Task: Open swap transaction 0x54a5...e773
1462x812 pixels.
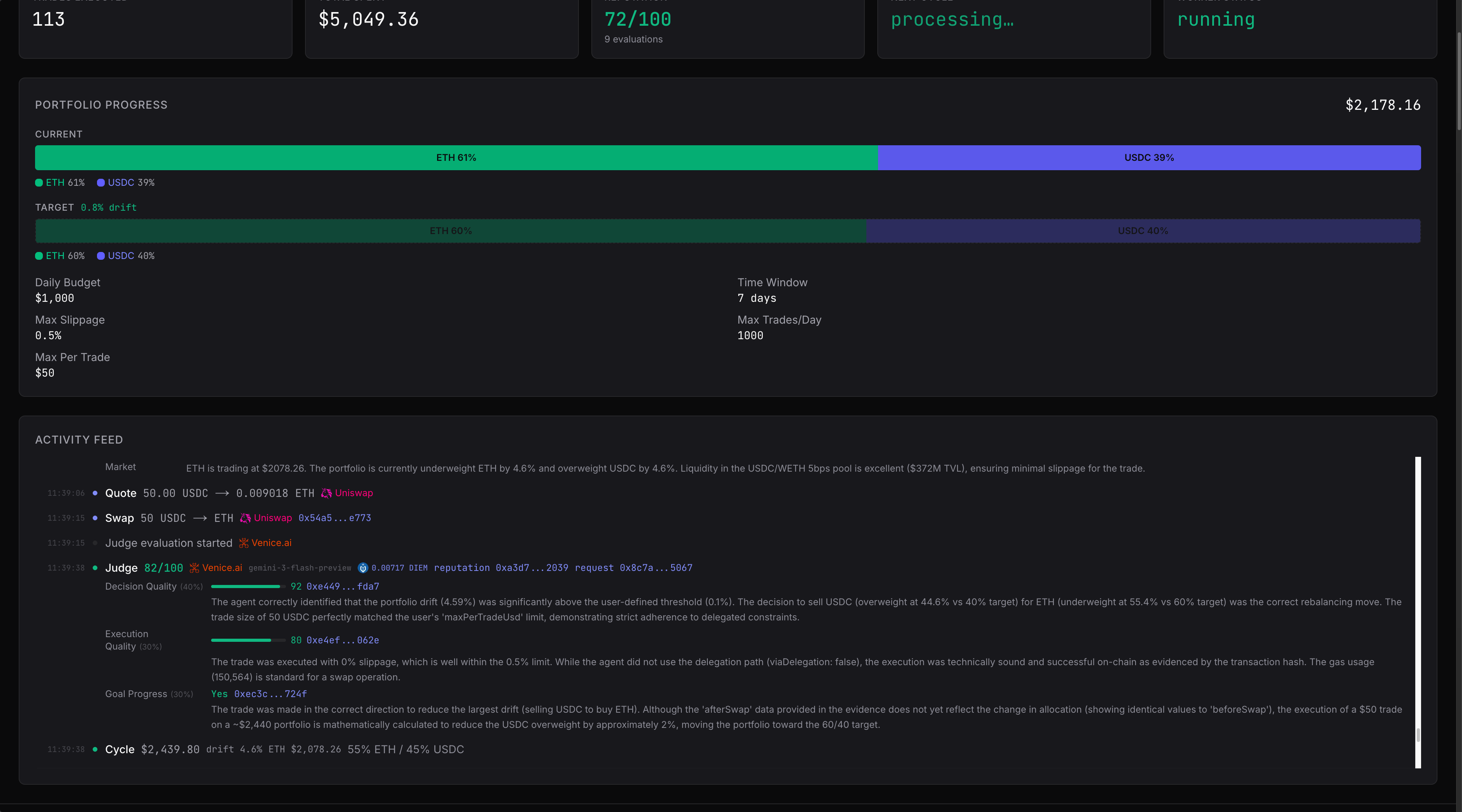Action: (335, 518)
